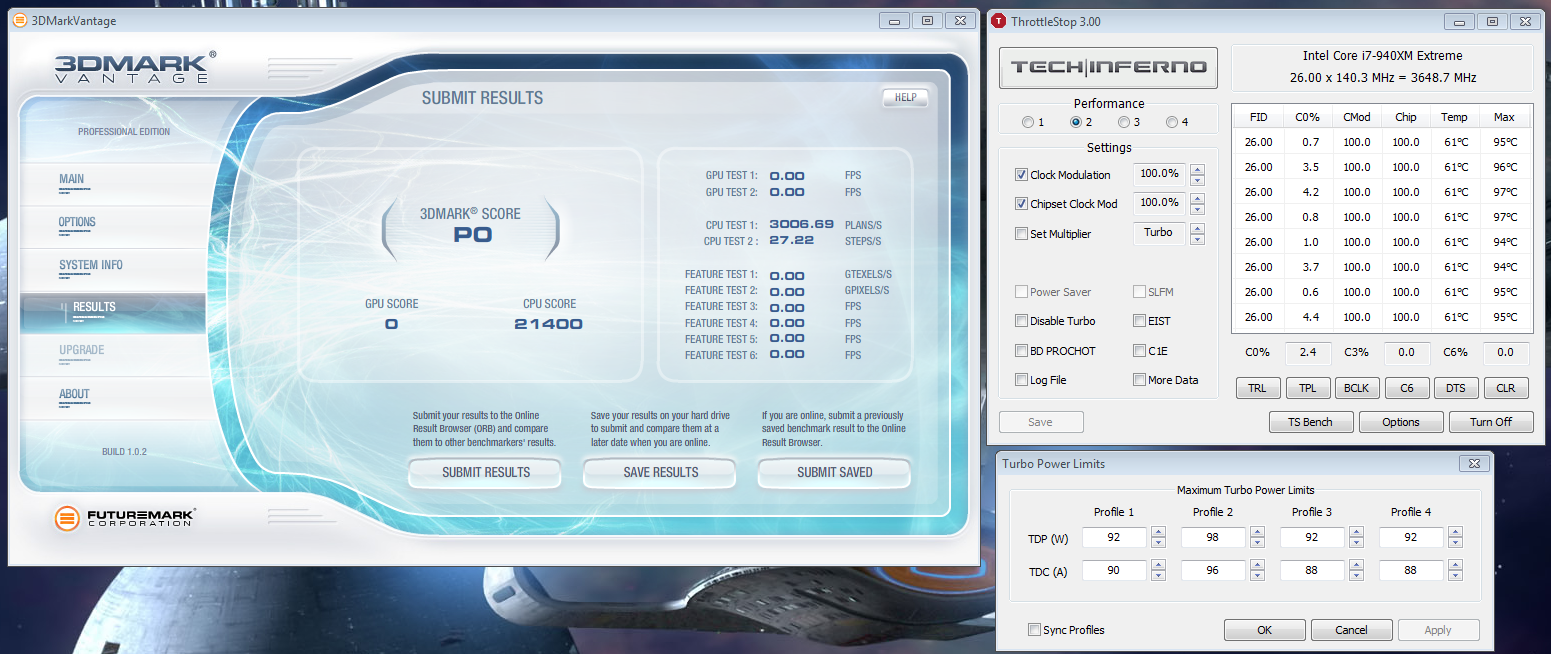
Task: Decrease Profile 2 TDC value
Action: point(1258,577)
